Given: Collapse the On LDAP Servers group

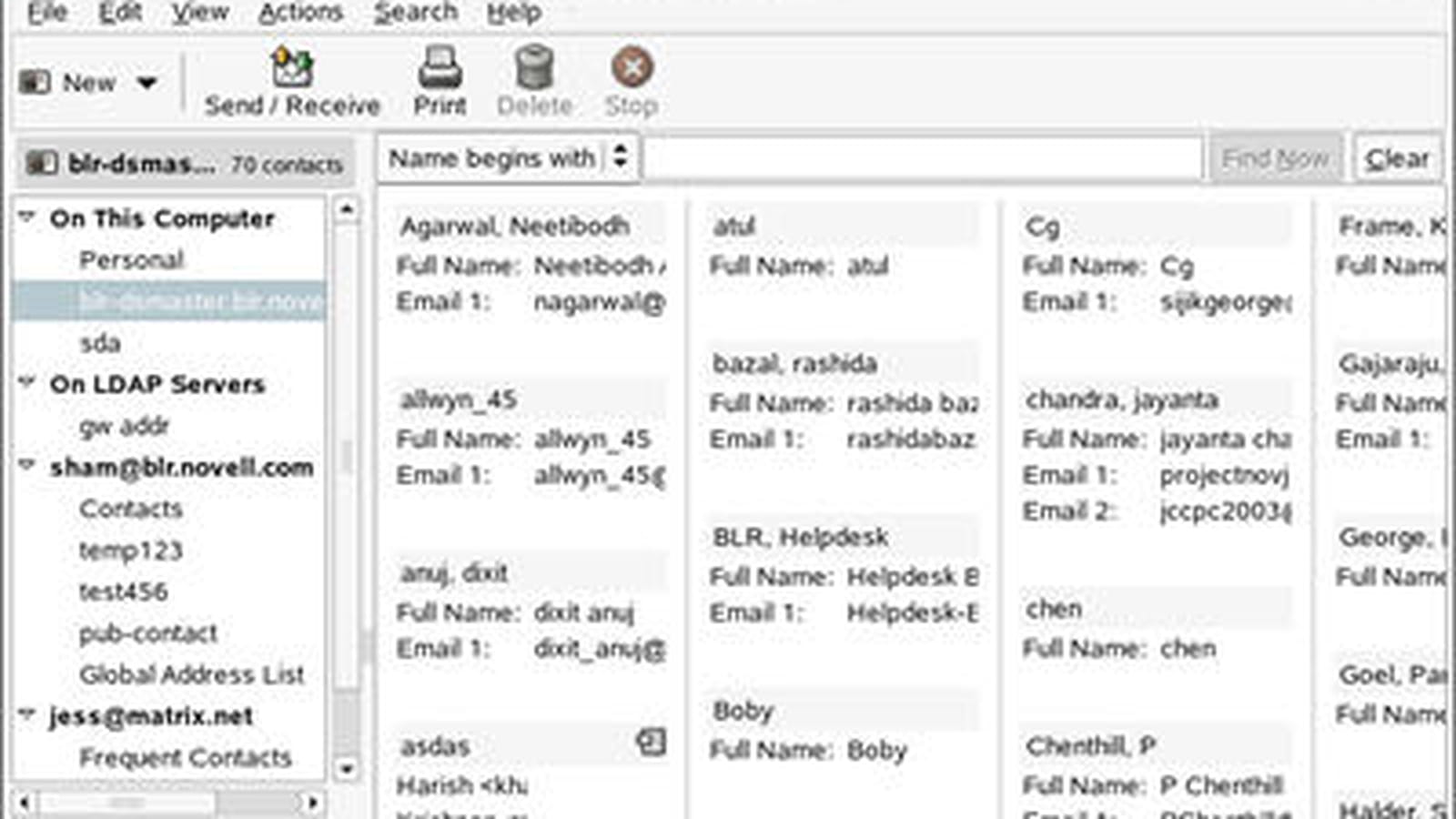Looking at the screenshot, I should [27, 383].
